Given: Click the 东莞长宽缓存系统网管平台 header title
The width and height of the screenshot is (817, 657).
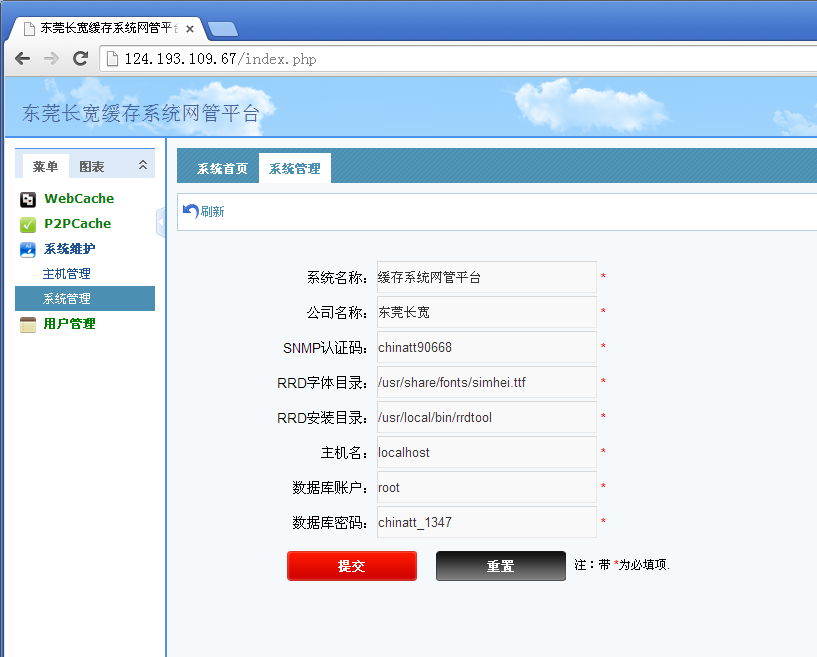Looking at the screenshot, I should pos(141,113).
